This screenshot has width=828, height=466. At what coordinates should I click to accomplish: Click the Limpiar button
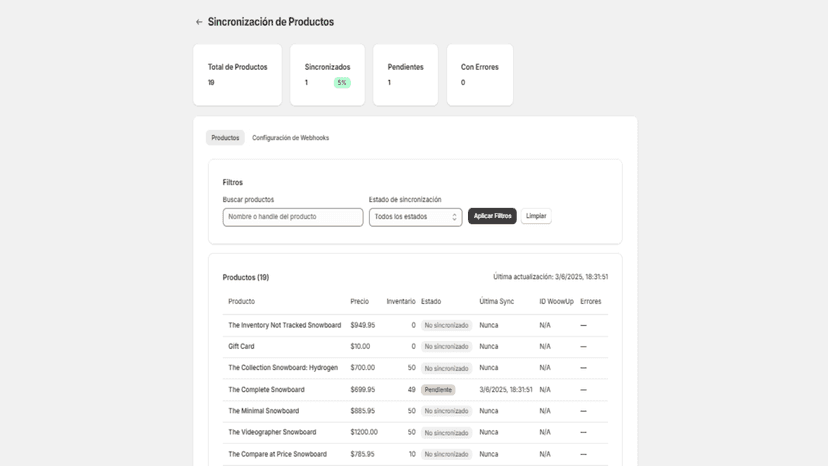coord(536,216)
